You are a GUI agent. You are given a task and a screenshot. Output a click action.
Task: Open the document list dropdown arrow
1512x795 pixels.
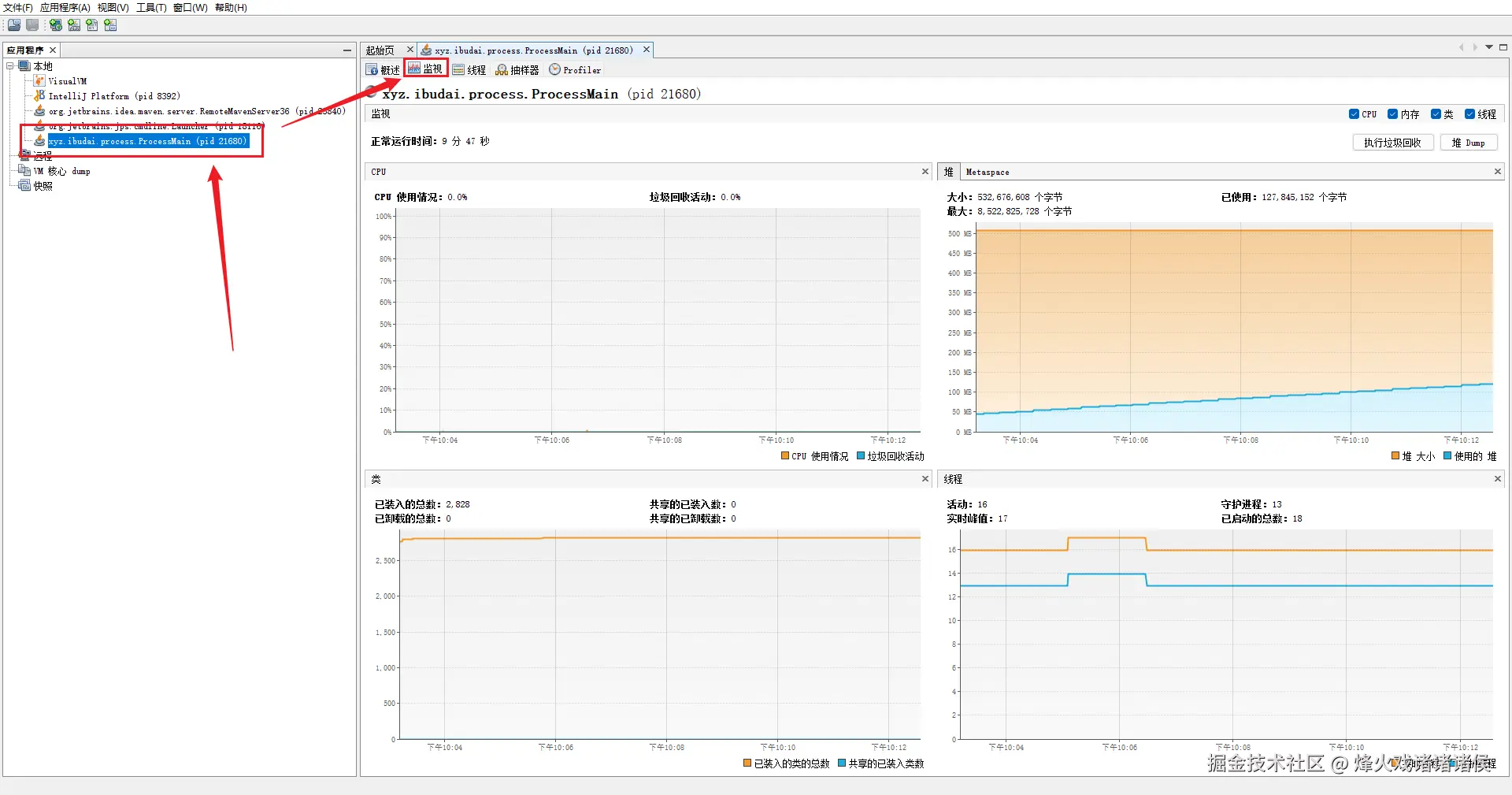pyautogui.click(x=1489, y=47)
